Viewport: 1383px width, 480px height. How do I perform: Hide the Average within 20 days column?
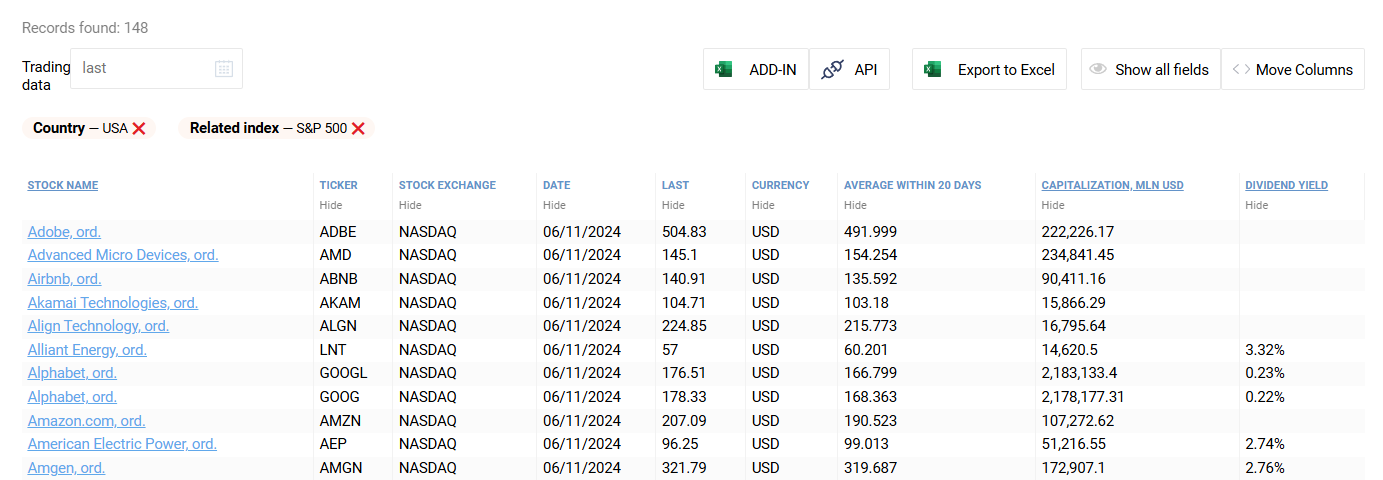[x=854, y=205]
